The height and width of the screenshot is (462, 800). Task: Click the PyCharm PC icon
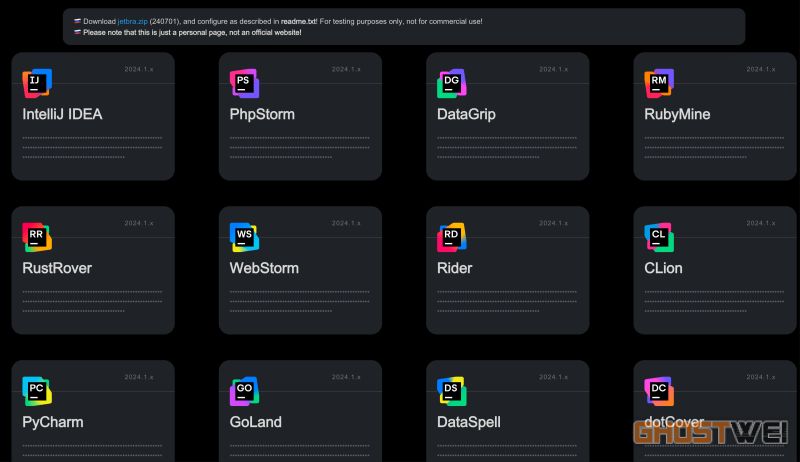[36, 390]
